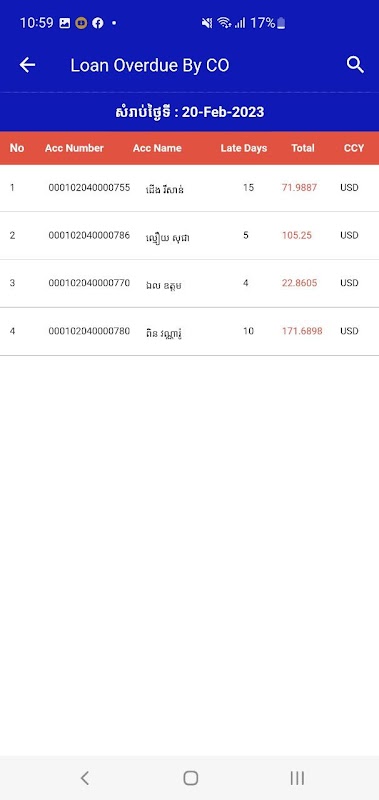Image resolution: width=379 pixels, height=800 pixels.
Task: Open account 000102040000780 row
Action: pos(189,332)
